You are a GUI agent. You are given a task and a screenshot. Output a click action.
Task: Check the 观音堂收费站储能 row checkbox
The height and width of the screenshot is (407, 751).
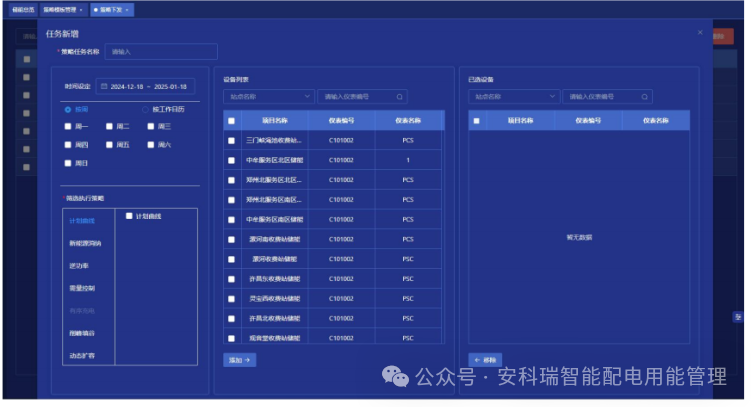pos(231,339)
